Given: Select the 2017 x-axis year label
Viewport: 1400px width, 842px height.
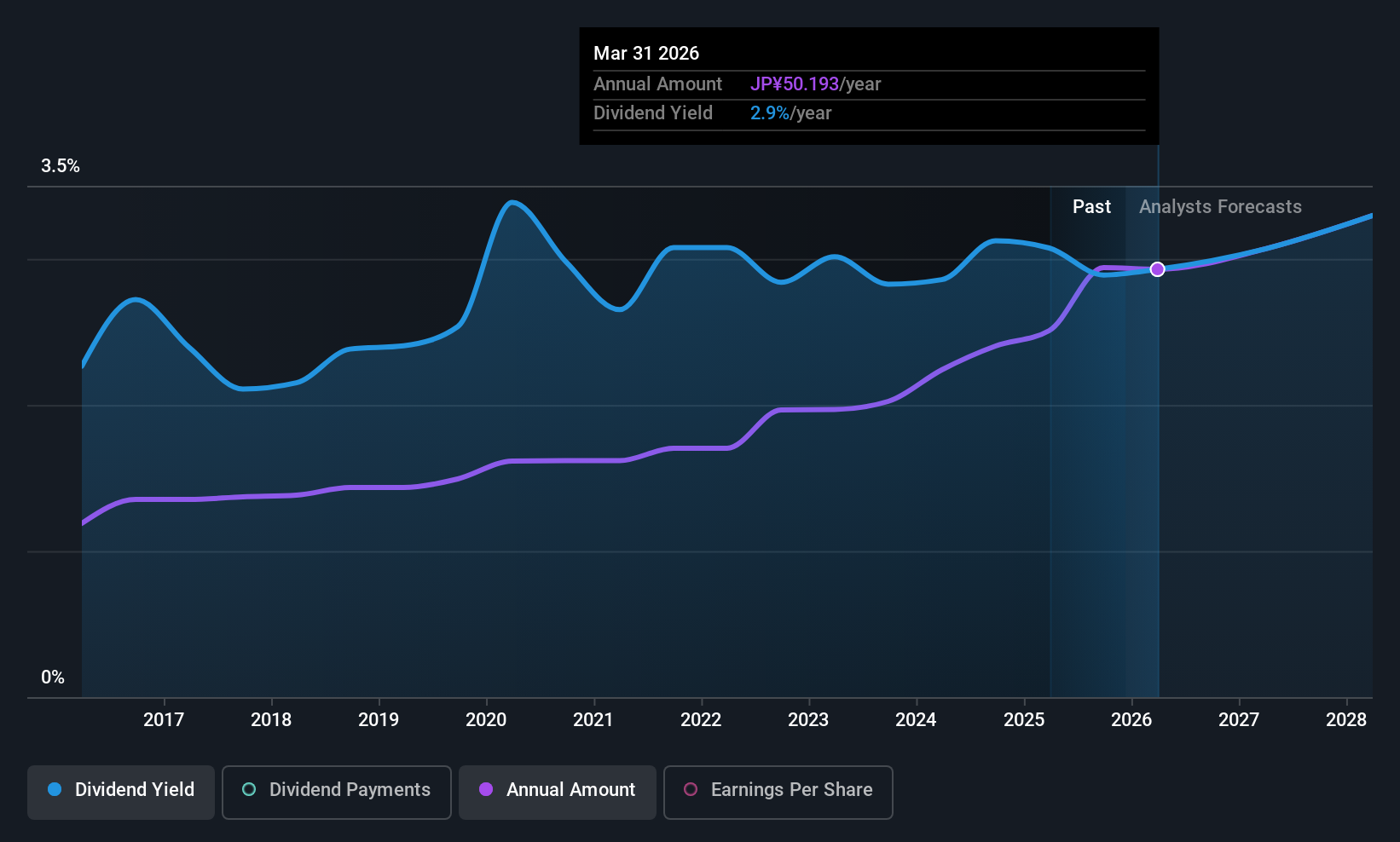Looking at the screenshot, I should pyautogui.click(x=164, y=720).
